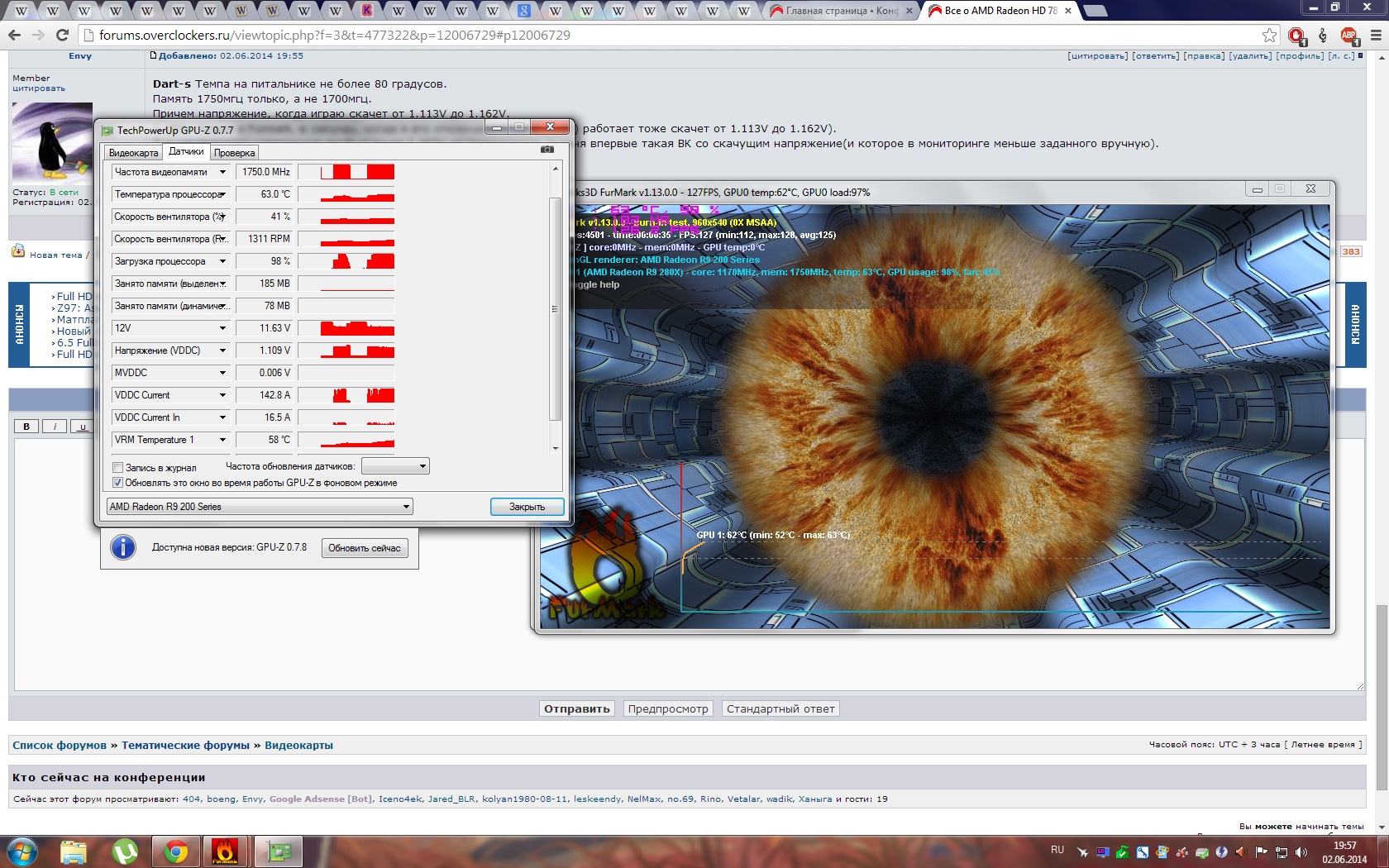Click inside the reply message text area
This screenshot has width=1389, height=868.
pos(689,565)
